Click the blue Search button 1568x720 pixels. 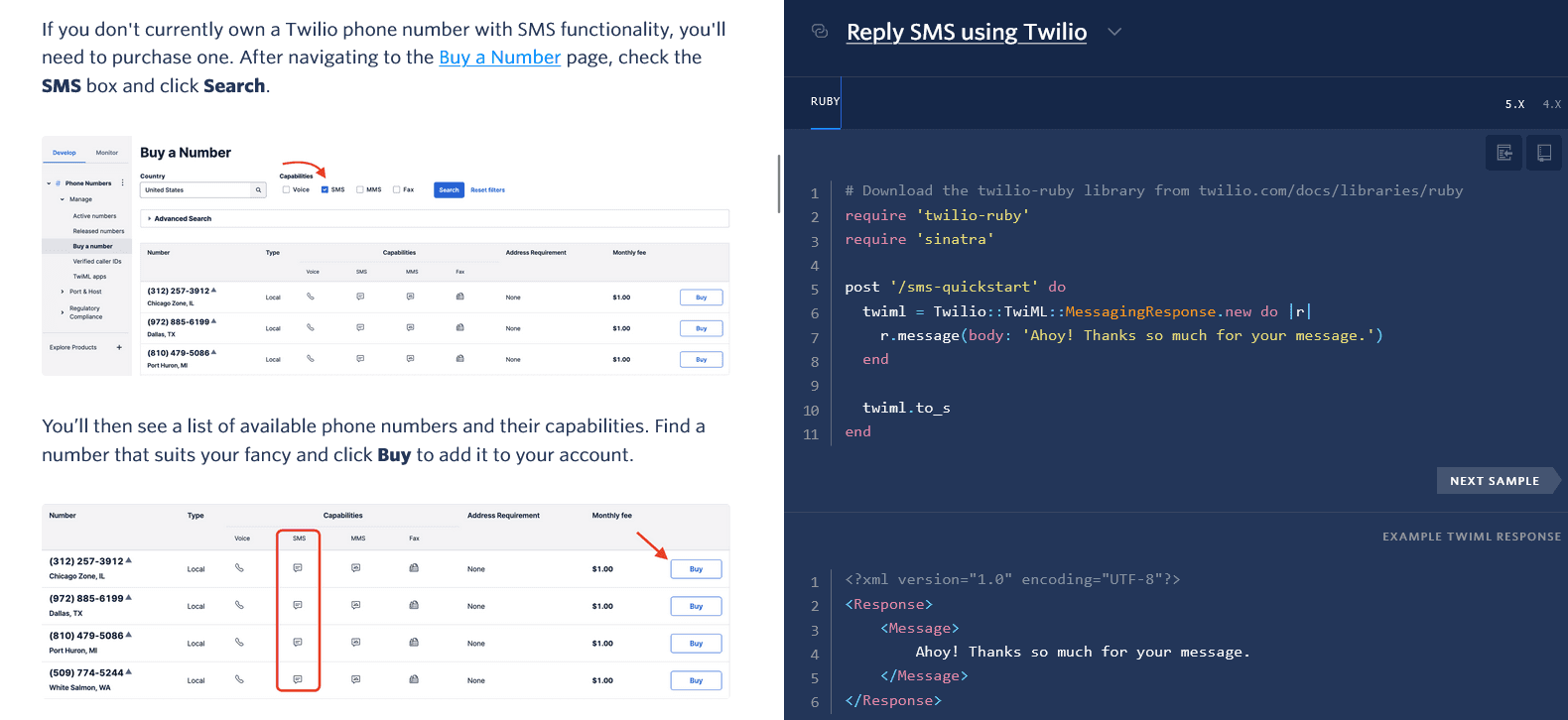tap(450, 189)
